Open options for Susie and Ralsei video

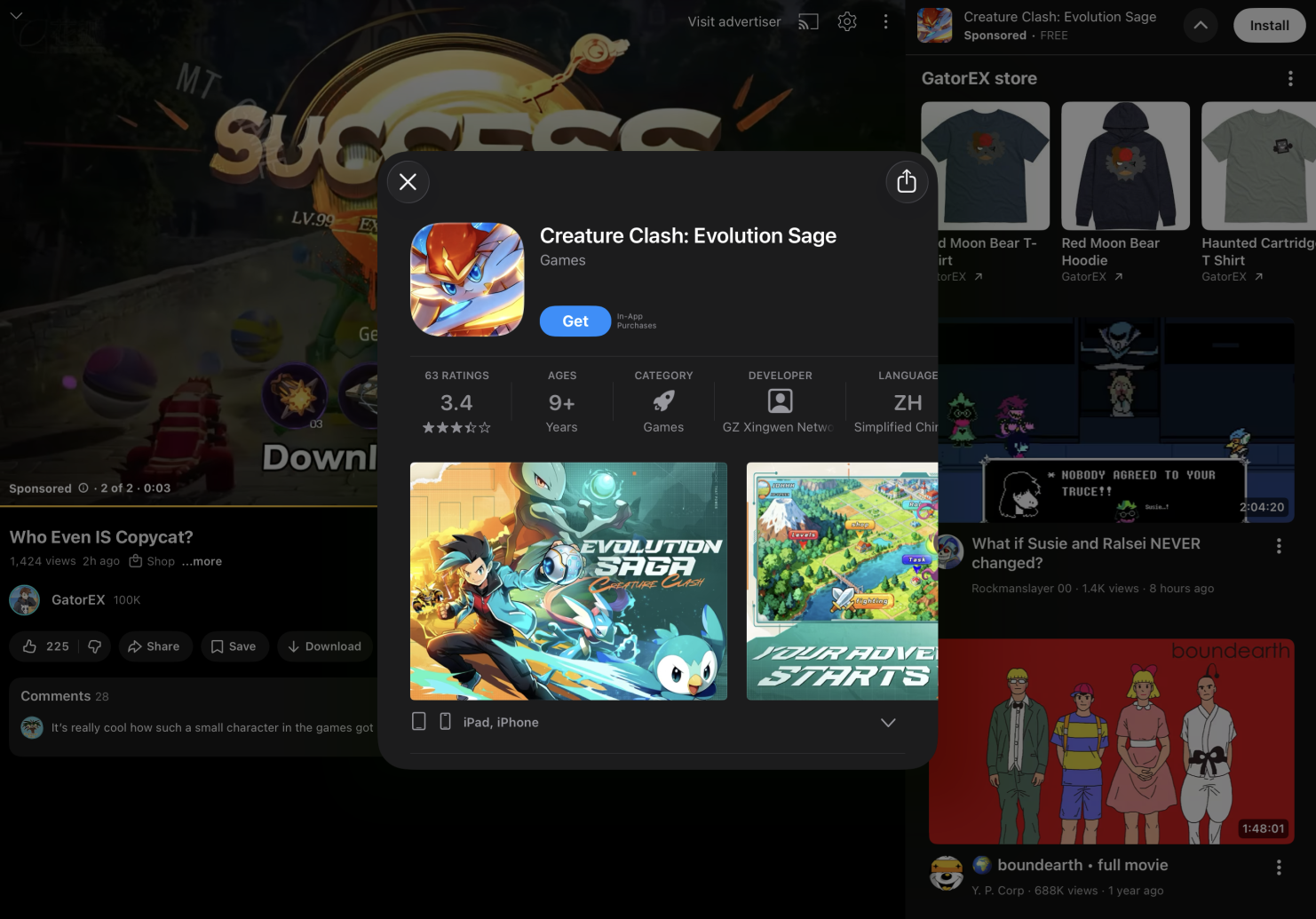pos(1279,546)
